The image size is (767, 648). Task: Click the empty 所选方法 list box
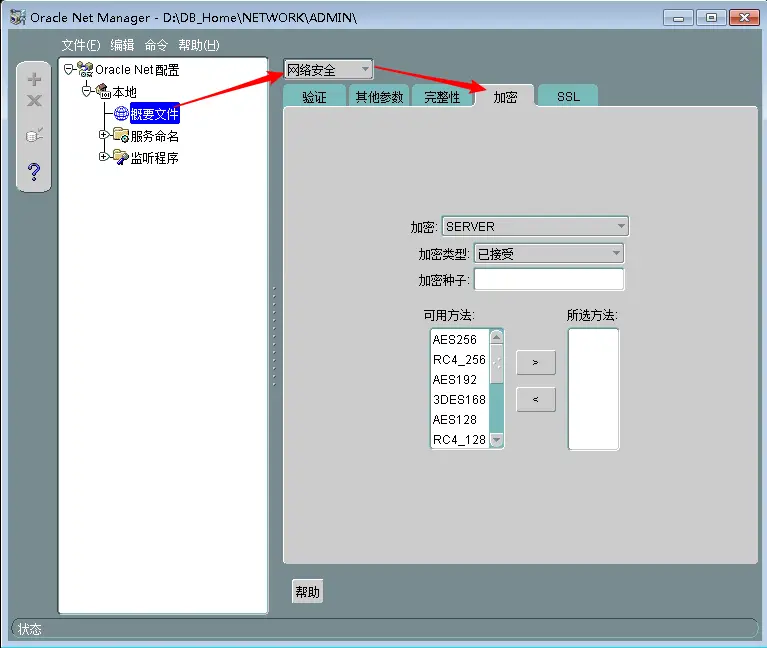593,389
